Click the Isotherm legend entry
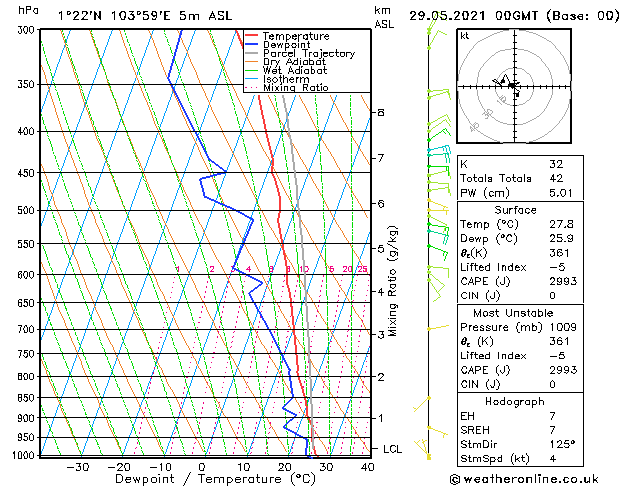The height and width of the screenshot is (486, 629). pyautogui.click(x=286, y=79)
